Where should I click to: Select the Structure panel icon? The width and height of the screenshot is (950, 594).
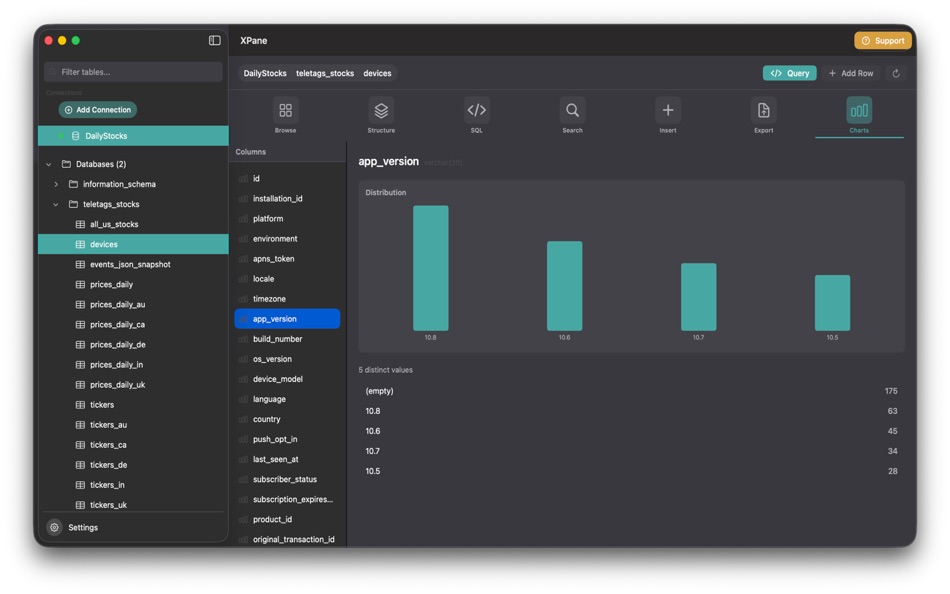[381, 112]
